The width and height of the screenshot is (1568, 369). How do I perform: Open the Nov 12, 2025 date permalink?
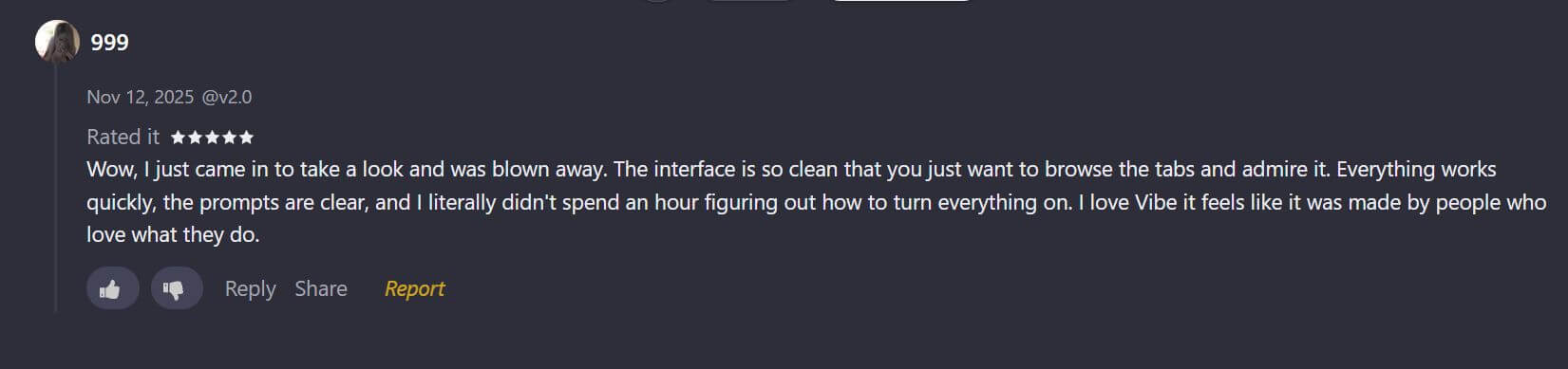[140, 97]
